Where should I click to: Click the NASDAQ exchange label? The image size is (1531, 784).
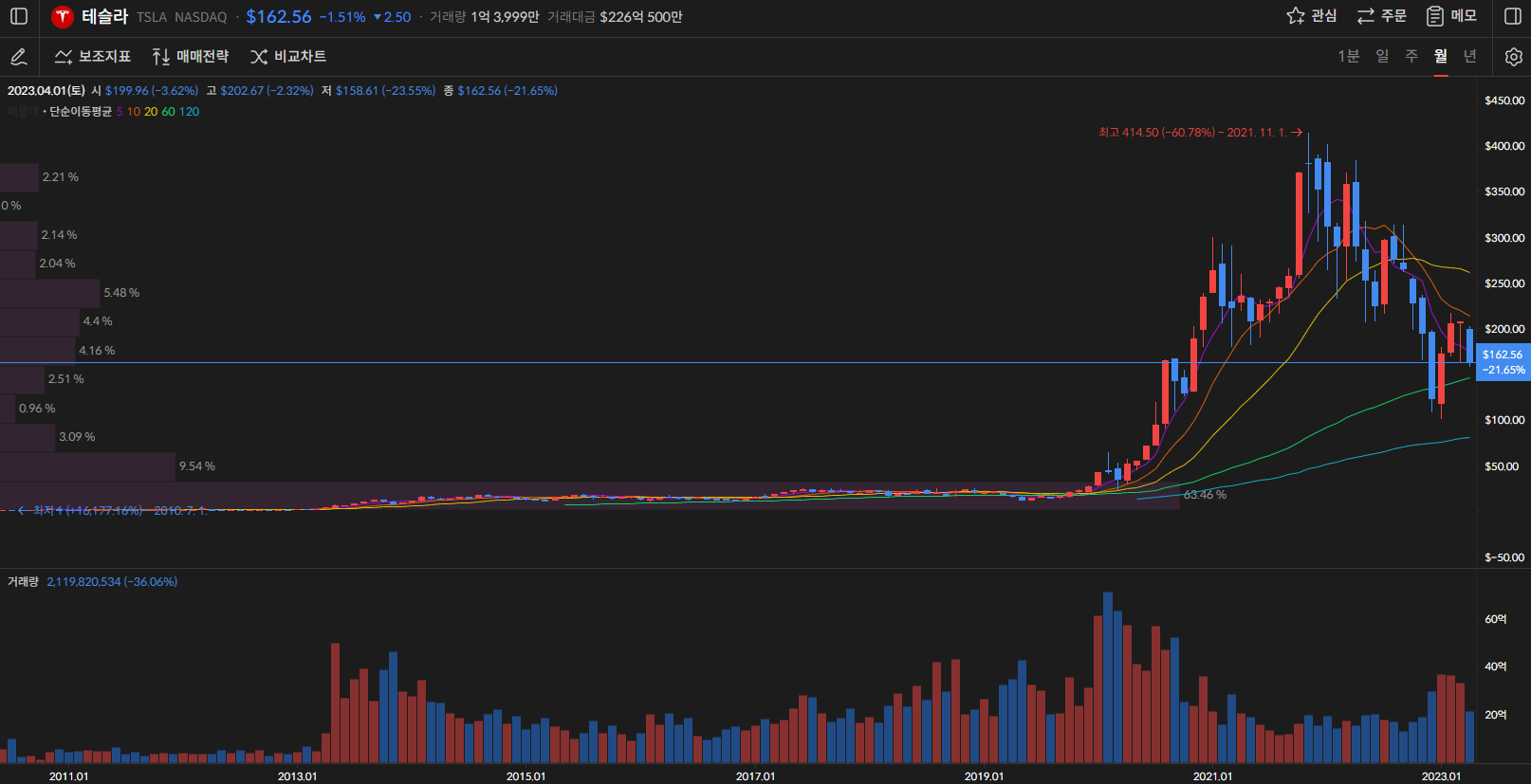click(x=201, y=17)
